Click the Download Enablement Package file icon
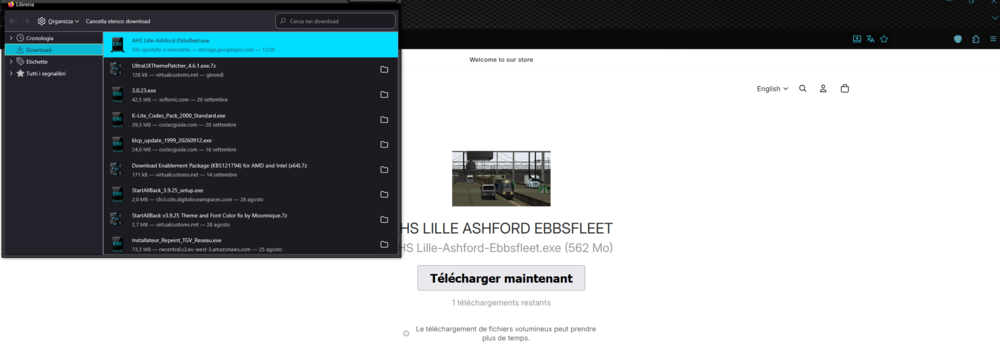Screen dimensions: 1000x364 coord(117,169)
